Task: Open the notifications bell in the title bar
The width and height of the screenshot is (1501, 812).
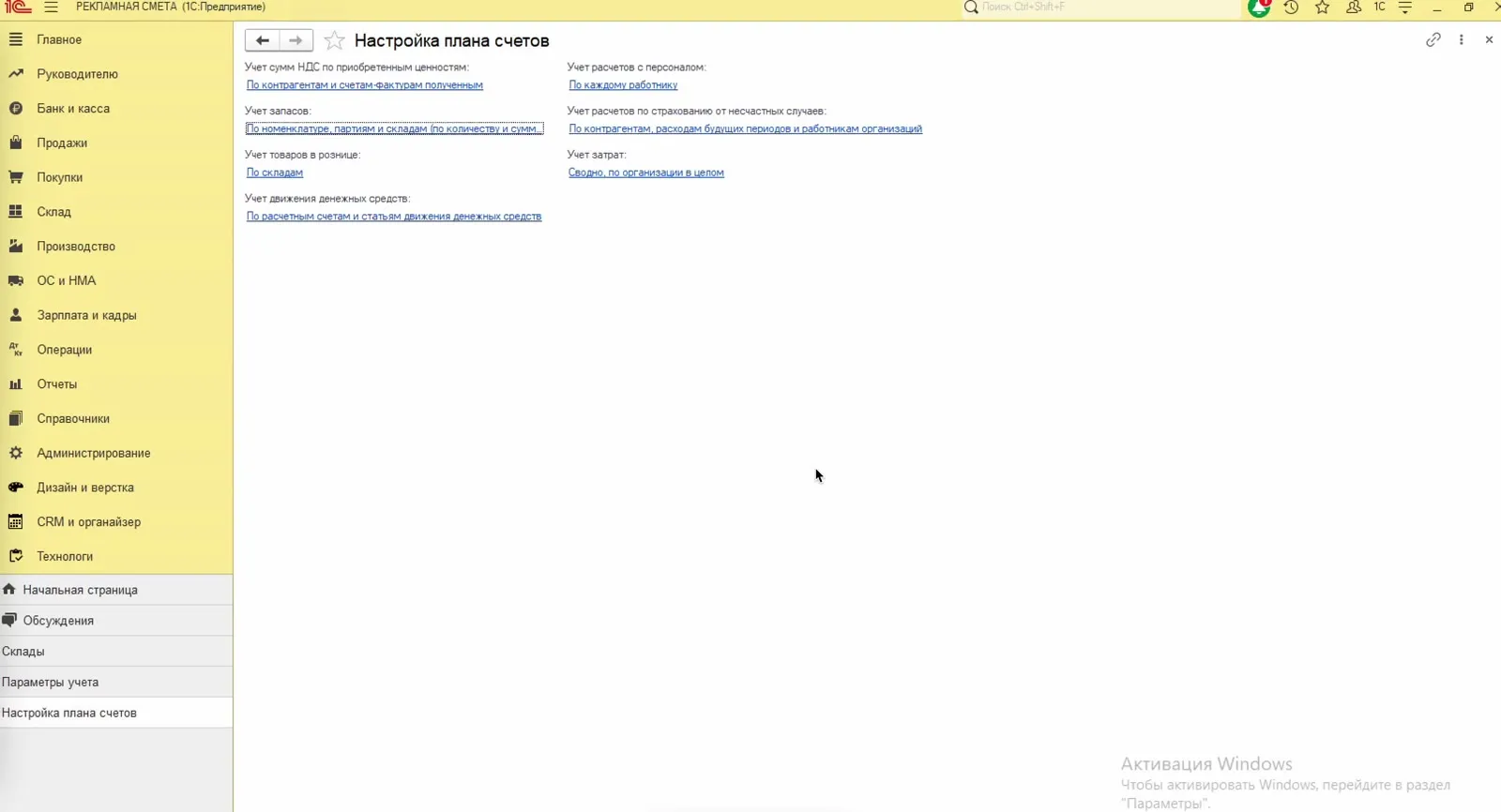Action: (1259, 8)
